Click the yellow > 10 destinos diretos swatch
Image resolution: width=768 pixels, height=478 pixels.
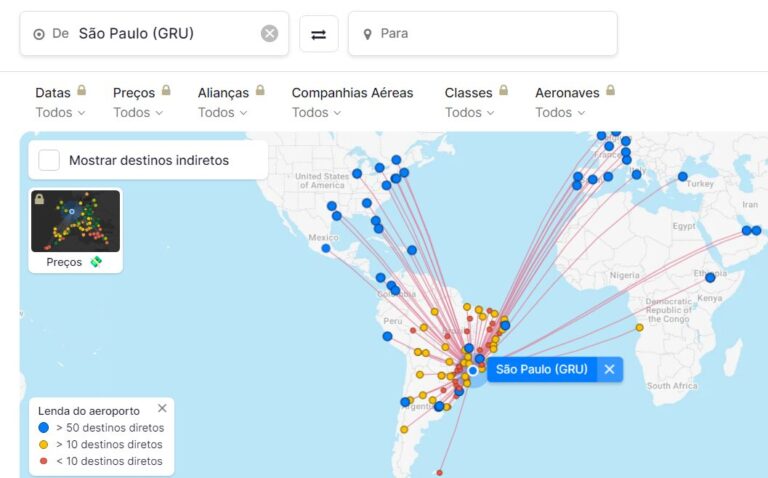pyautogui.click(x=44, y=445)
